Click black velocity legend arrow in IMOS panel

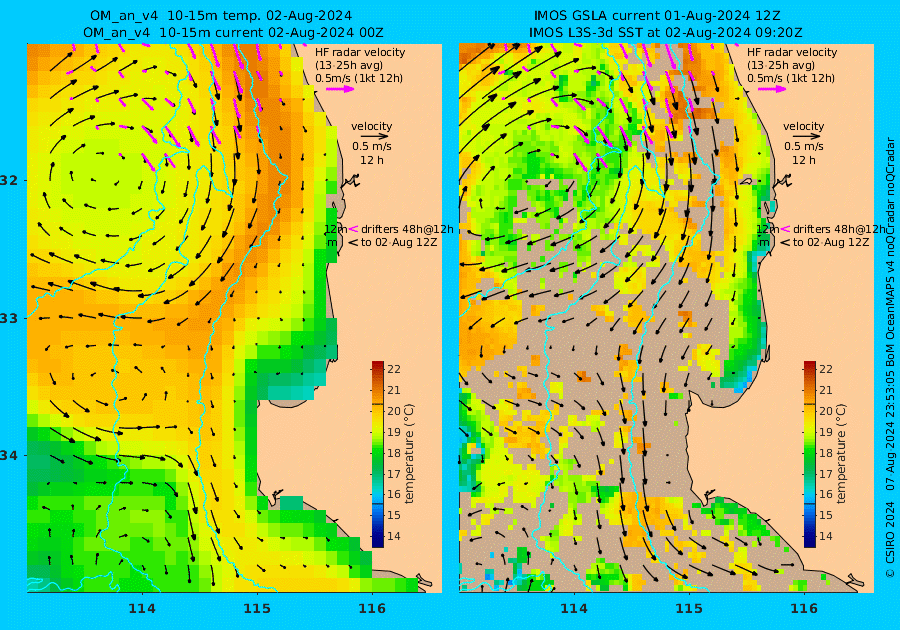click(x=807, y=137)
